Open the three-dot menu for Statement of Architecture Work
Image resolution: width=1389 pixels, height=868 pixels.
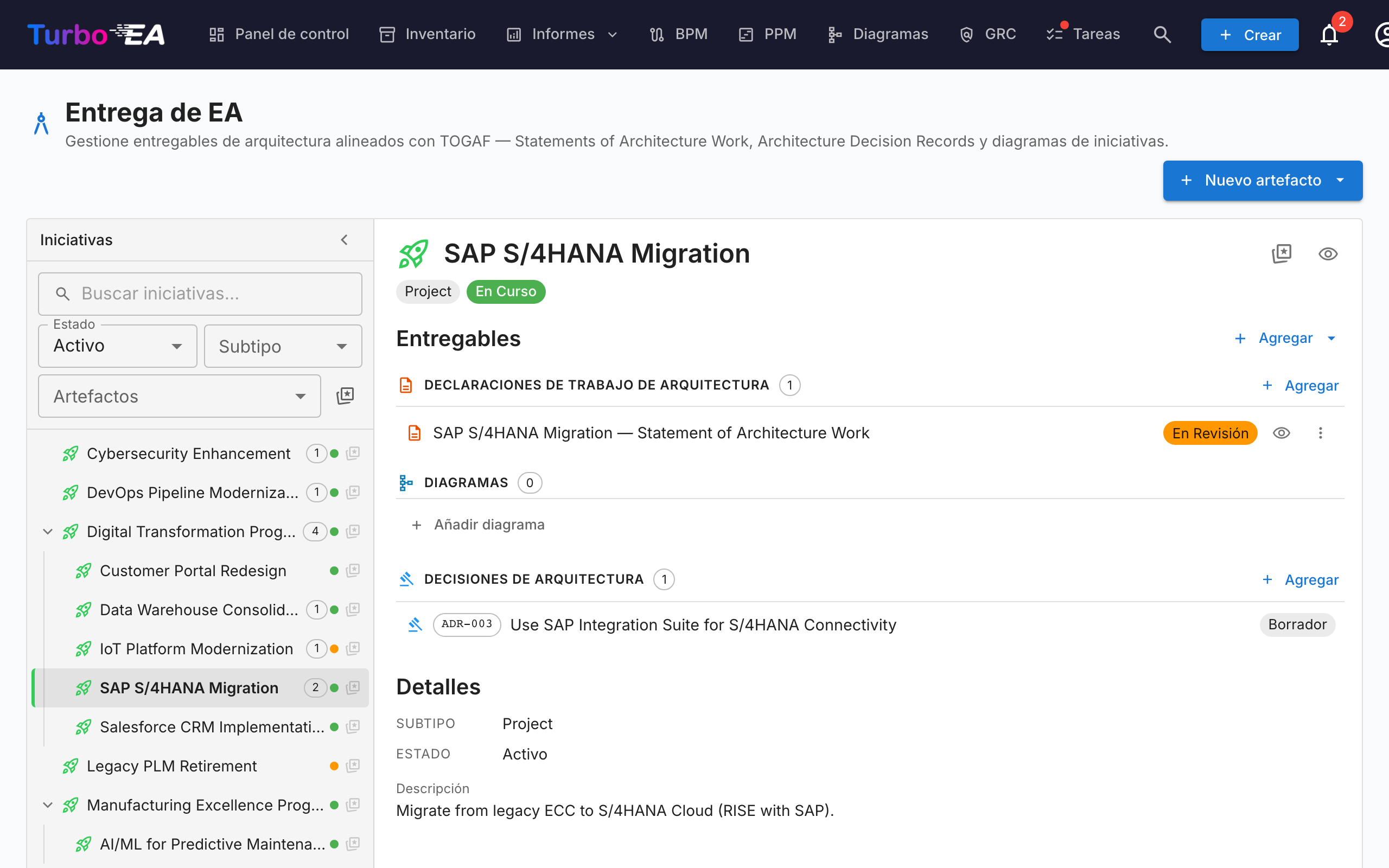click(1320, 433)
